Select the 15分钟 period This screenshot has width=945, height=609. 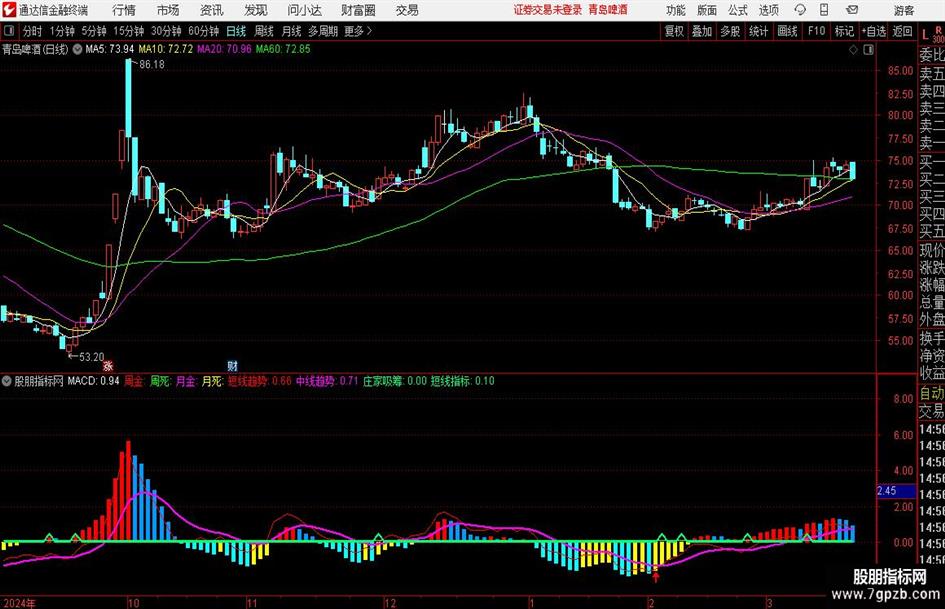click(128, 31)
